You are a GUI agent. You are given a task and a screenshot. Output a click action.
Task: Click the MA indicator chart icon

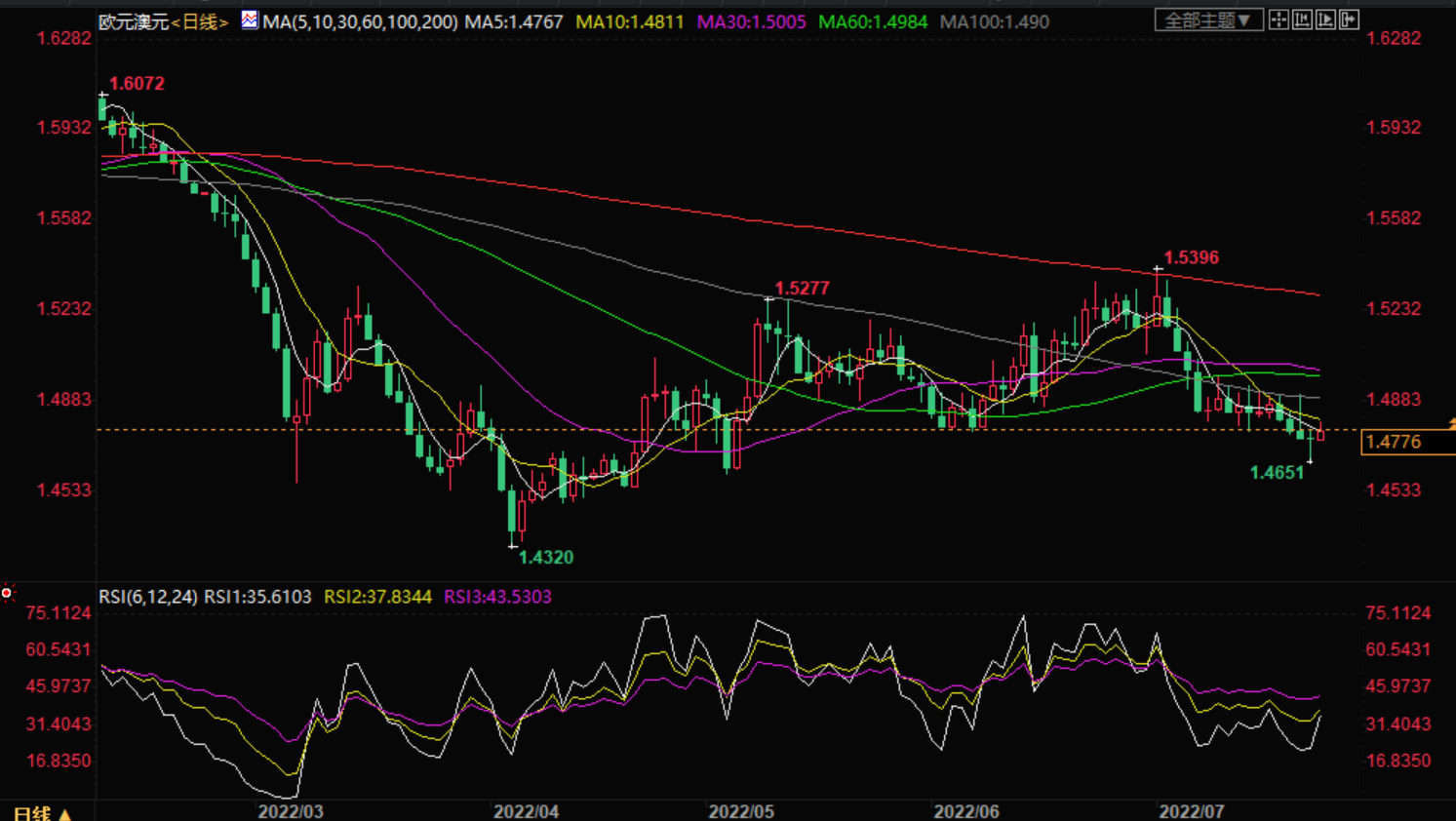[250, 20]
